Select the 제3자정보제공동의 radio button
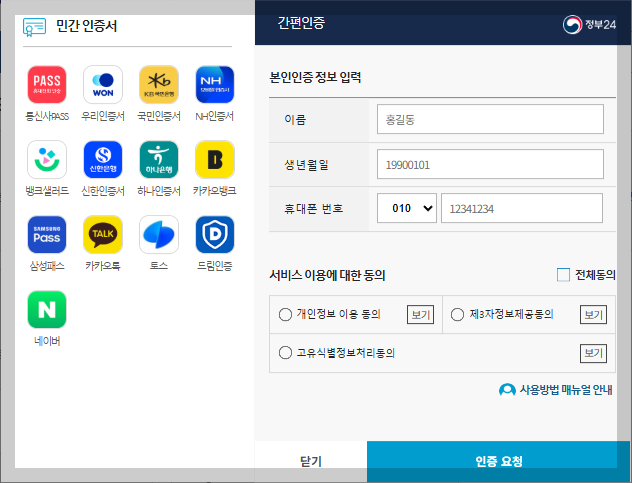 457,314
